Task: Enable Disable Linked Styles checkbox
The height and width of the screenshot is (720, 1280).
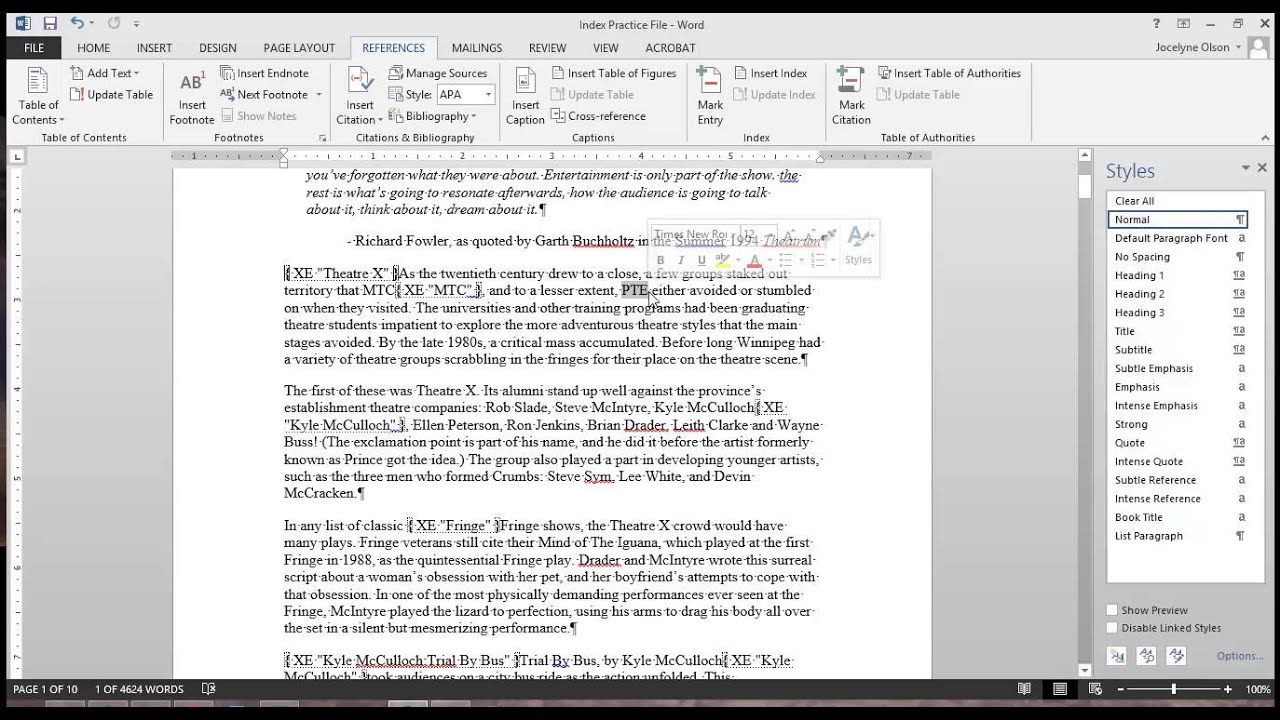Action: point(1112,628)
